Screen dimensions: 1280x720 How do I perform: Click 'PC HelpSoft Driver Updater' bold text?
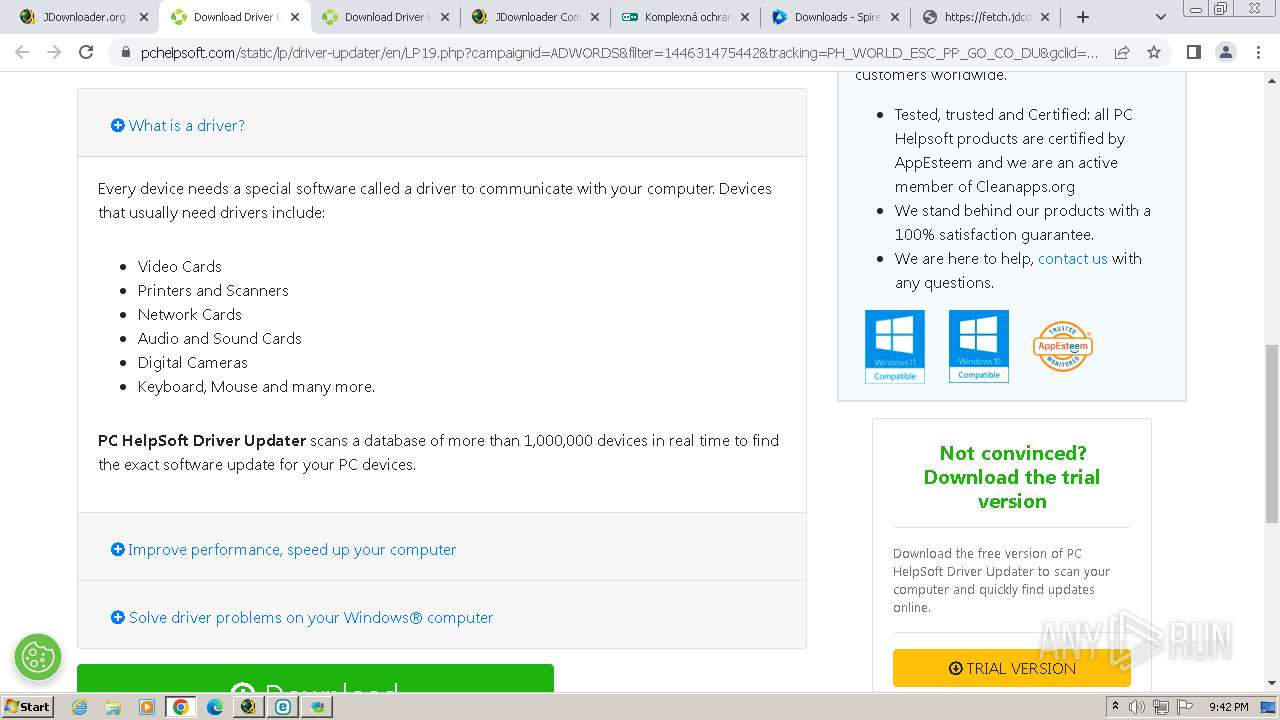[x=202, y=440]
